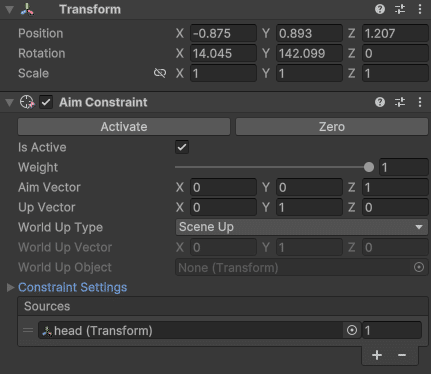Collapse the Aim Constraint foldout arrow
The image size is (431, 374).
[10, 102]
